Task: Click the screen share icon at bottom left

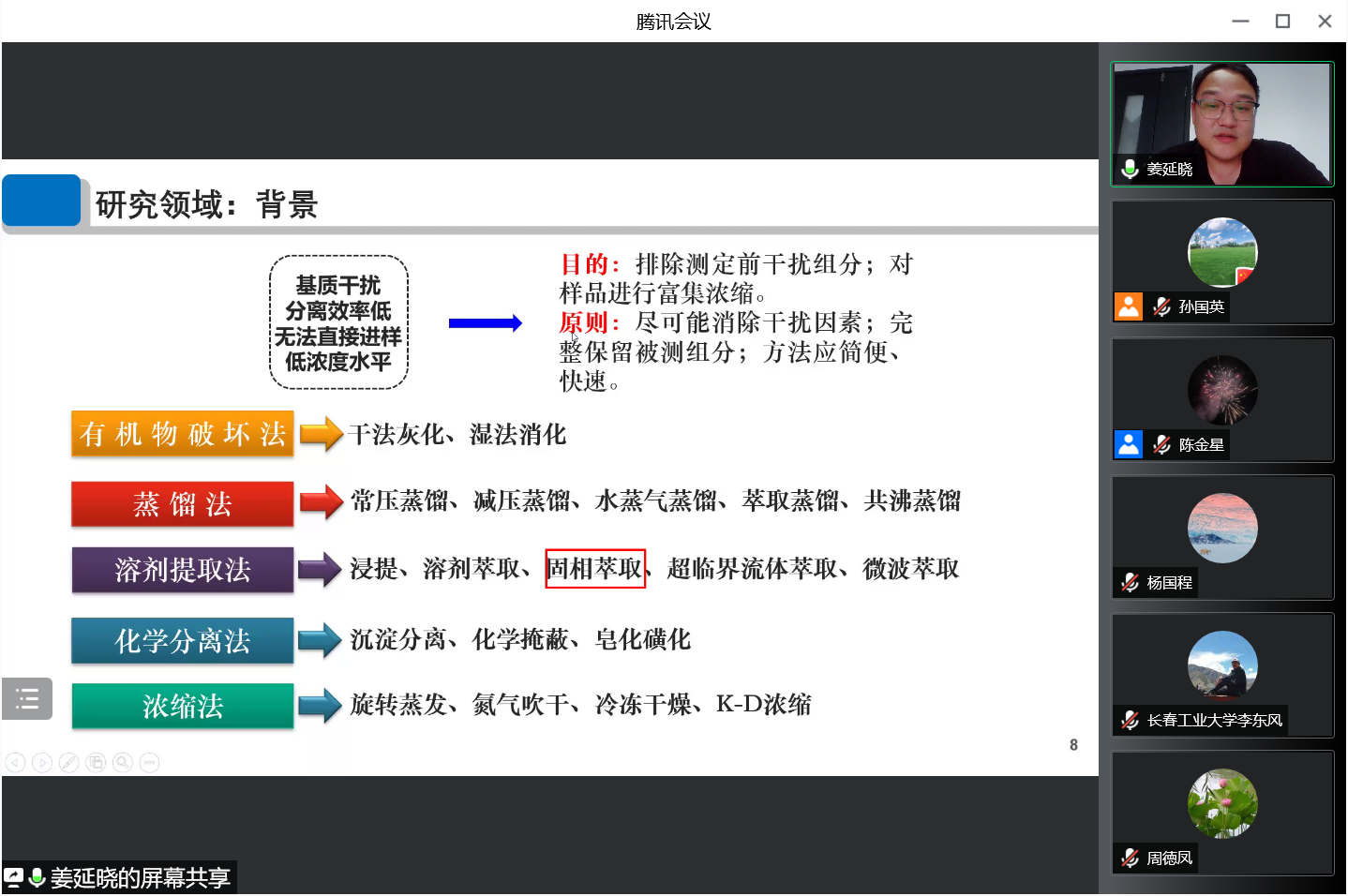Action: pos(14,877)
